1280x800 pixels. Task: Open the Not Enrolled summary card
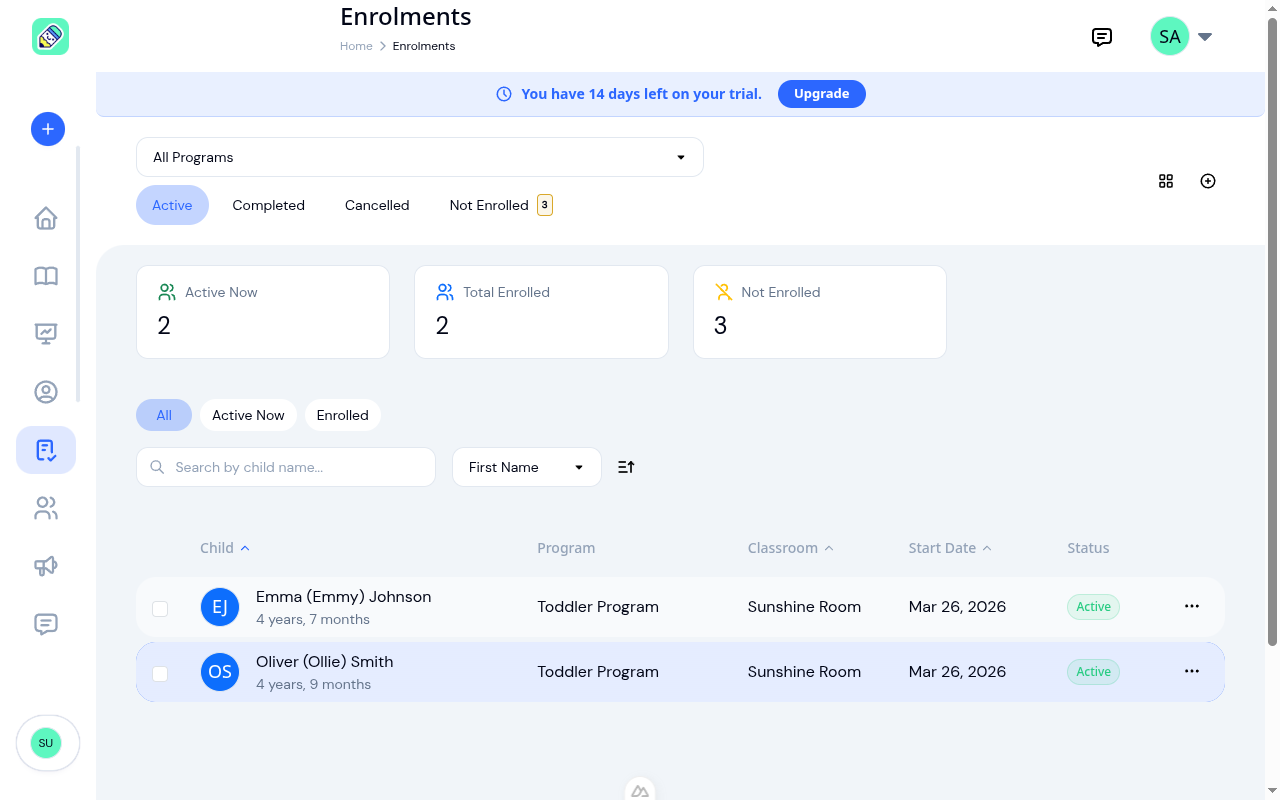820,312
